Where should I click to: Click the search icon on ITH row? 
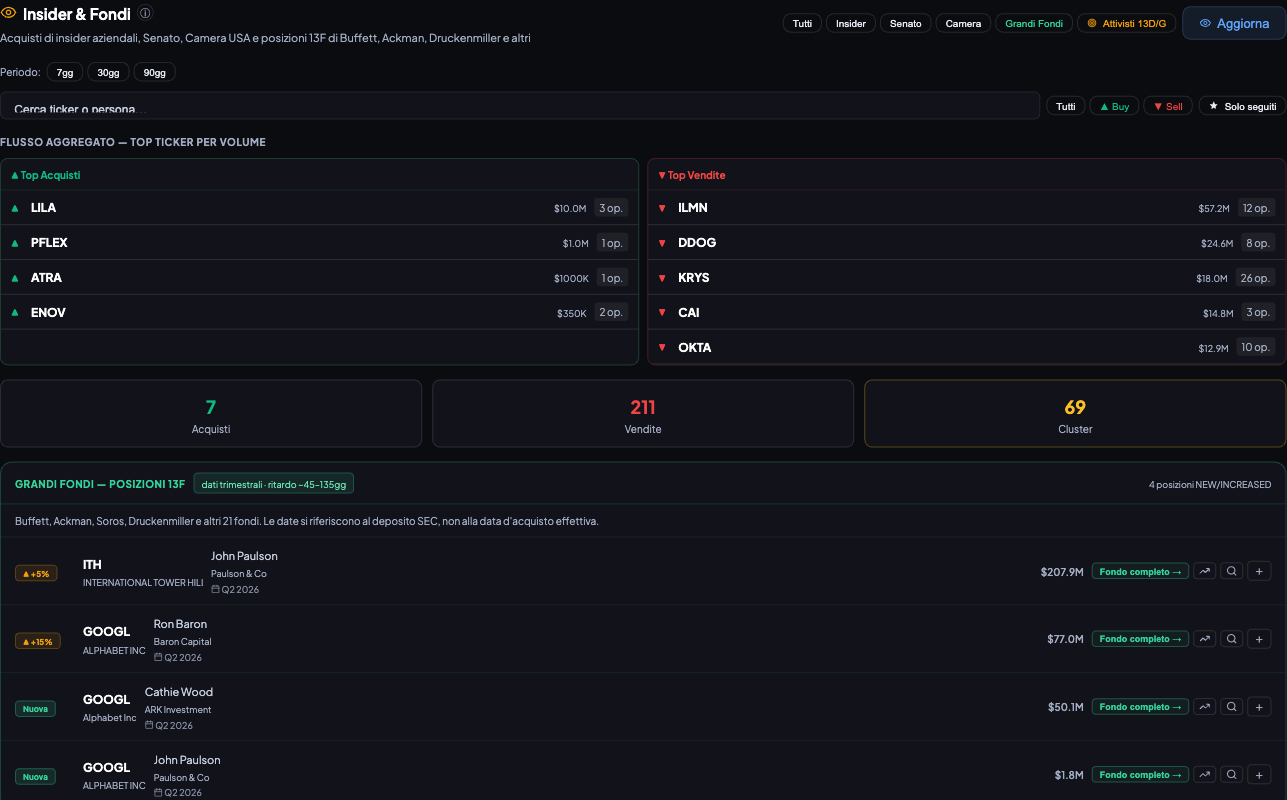tap(1232, 571)
